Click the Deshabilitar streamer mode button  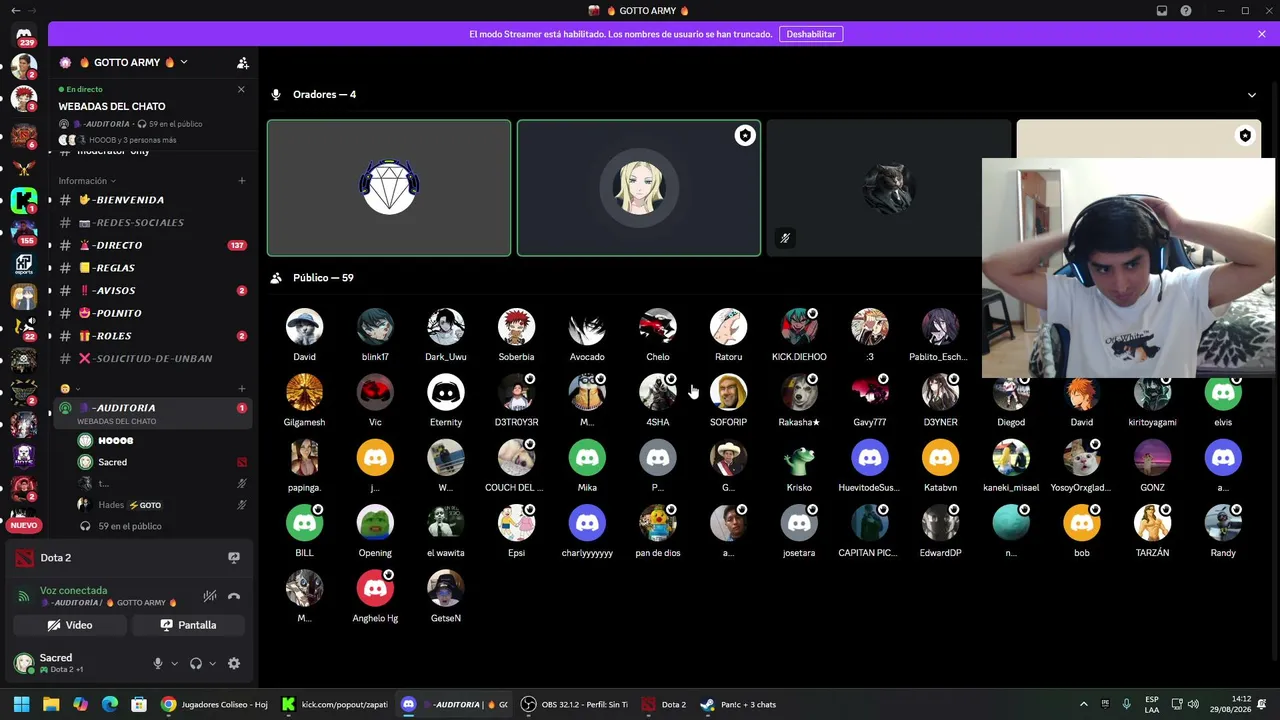tap(811, 34)
